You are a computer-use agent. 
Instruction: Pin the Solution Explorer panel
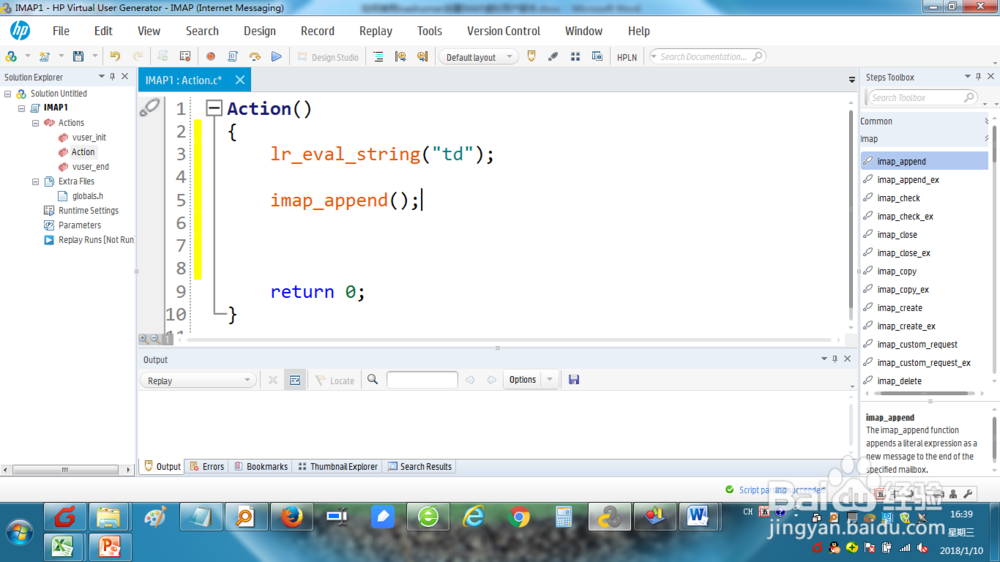(x=112, y=77)
